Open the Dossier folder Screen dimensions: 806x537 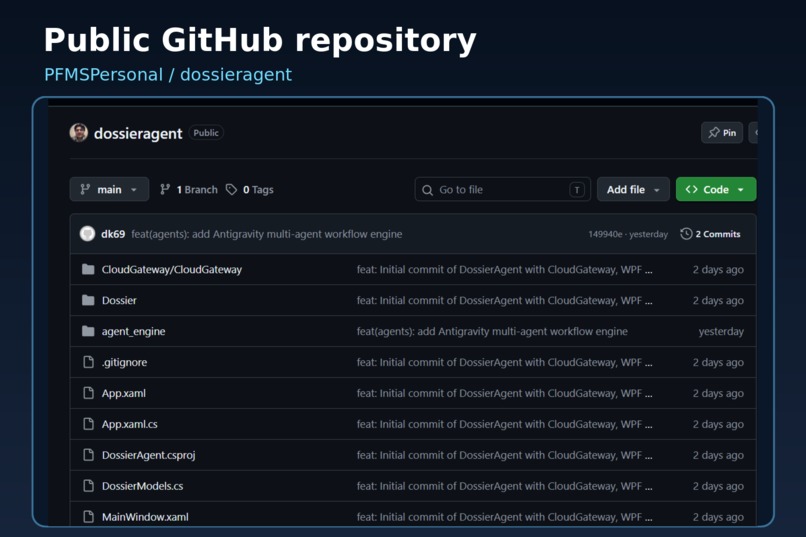click(119, 300)
